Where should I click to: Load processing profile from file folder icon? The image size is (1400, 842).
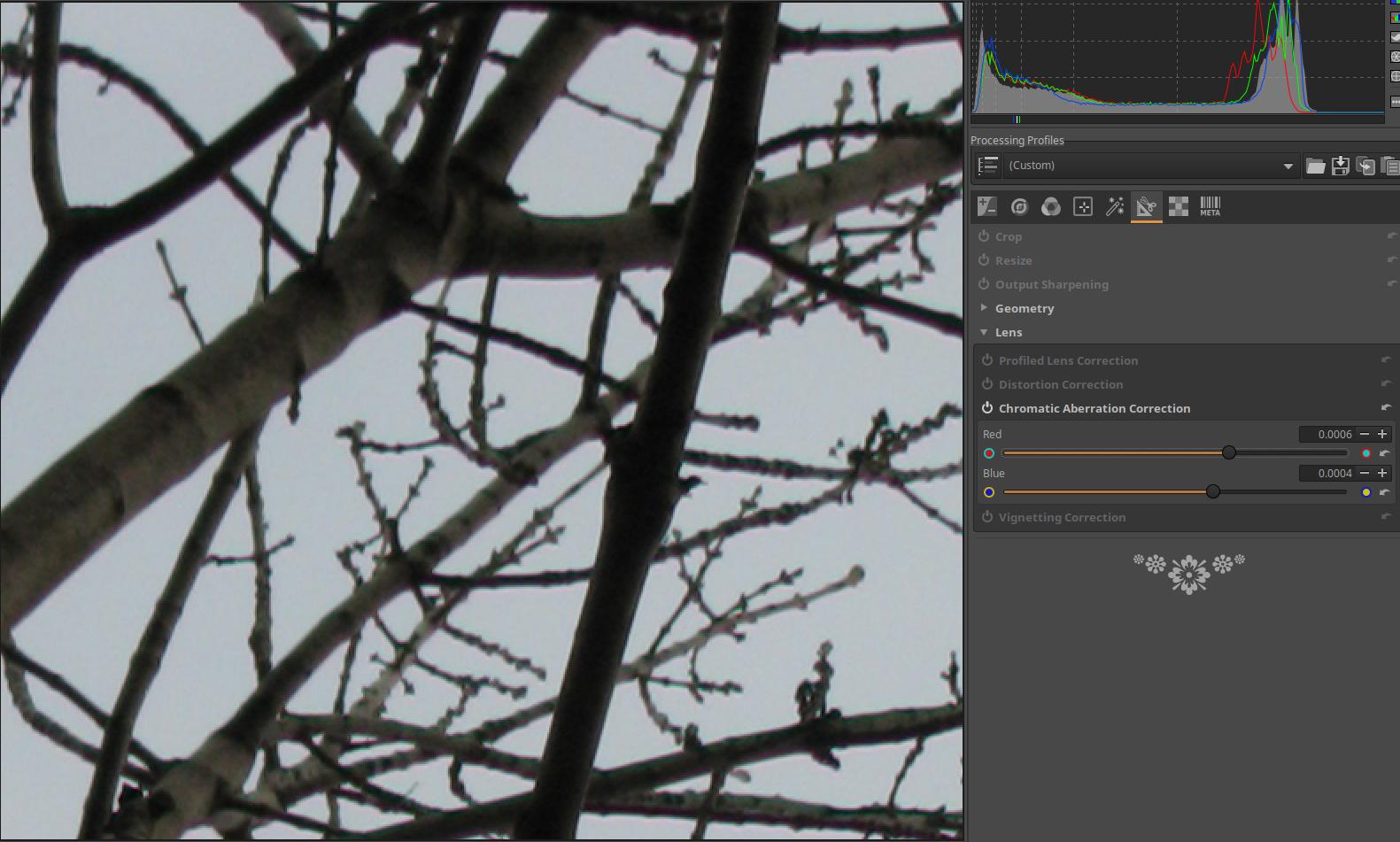[x=1315, y=166]
